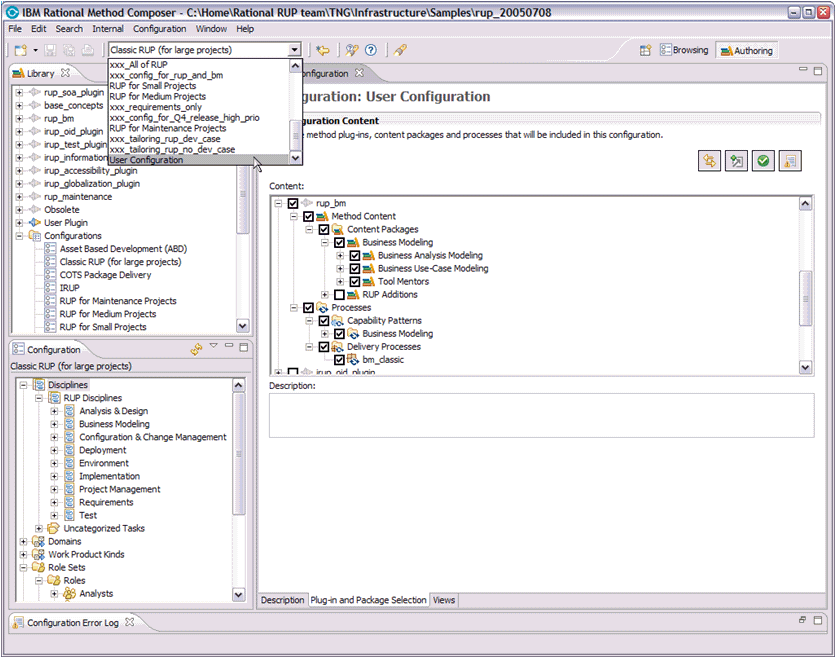Choose xxx_requirements_only in dropdown list

tap(199, 107)
